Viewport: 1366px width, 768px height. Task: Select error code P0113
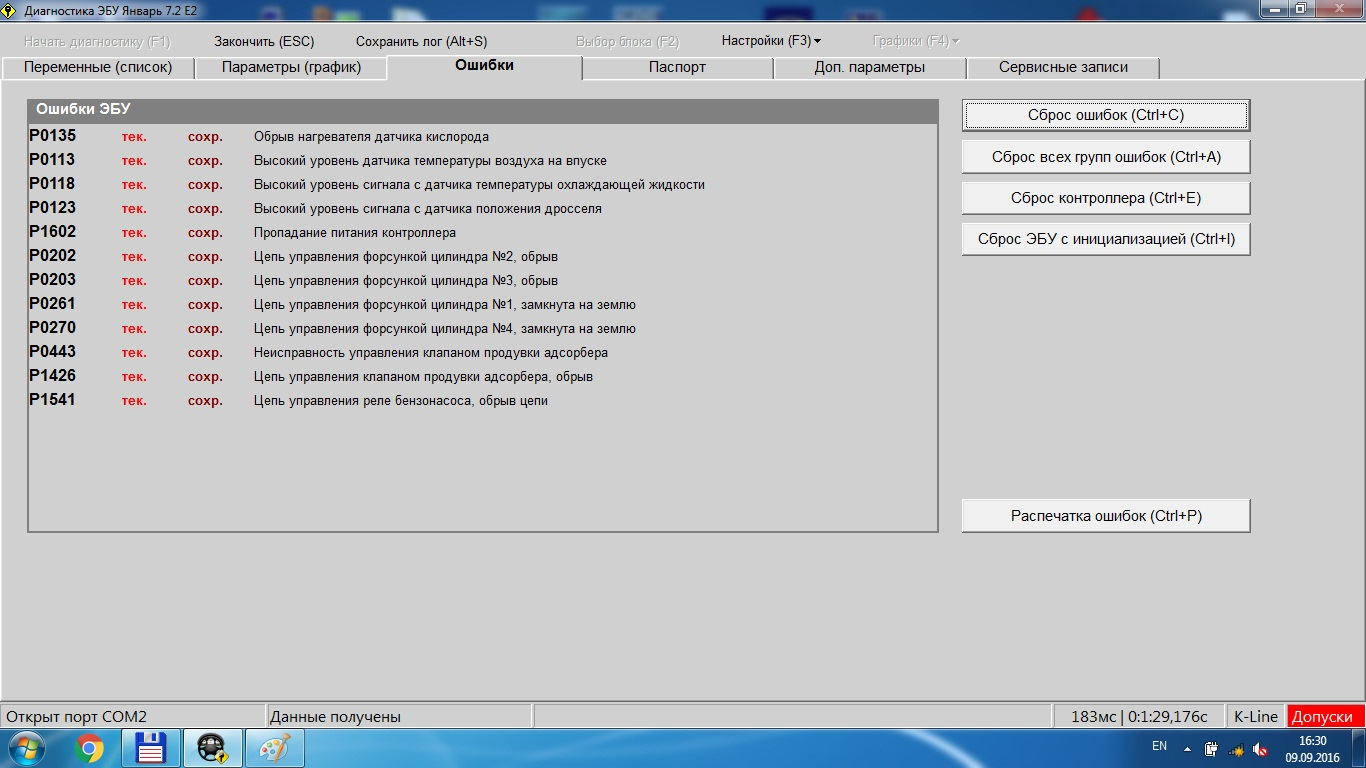coord(52,160)
